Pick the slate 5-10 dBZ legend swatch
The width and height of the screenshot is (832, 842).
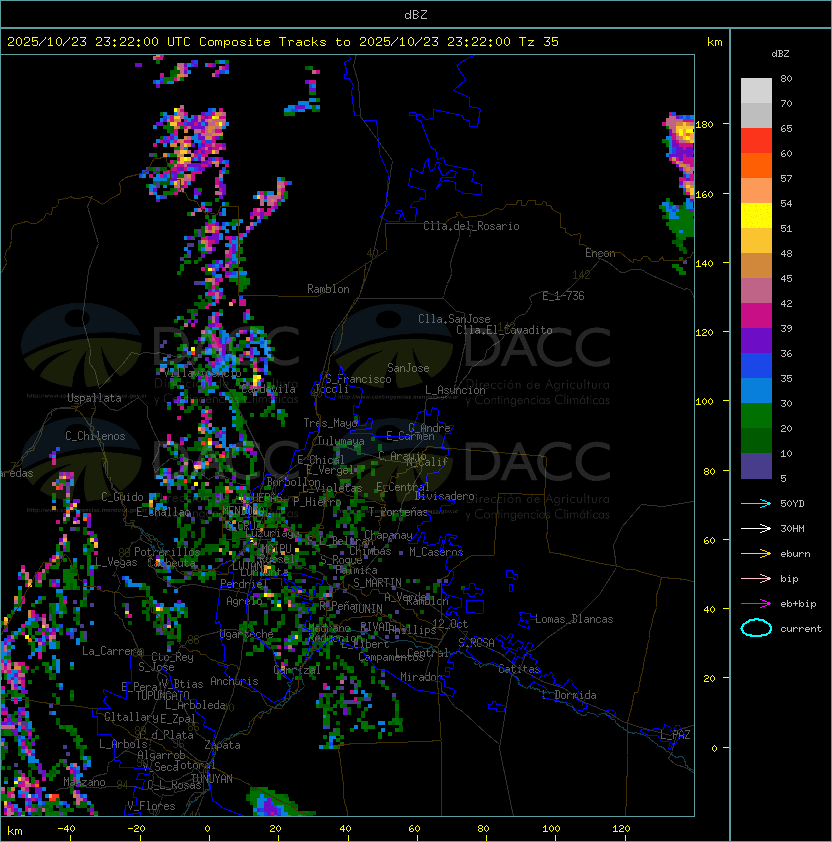(756, 466)
